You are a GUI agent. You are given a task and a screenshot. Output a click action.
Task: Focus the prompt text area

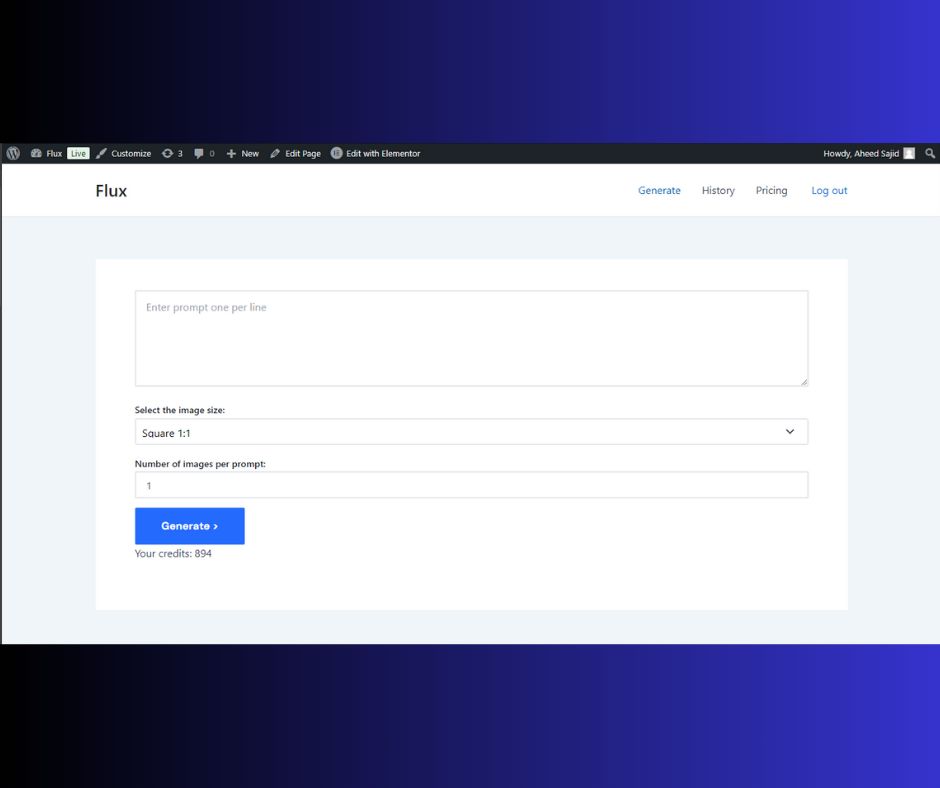(x=471, y=339)
